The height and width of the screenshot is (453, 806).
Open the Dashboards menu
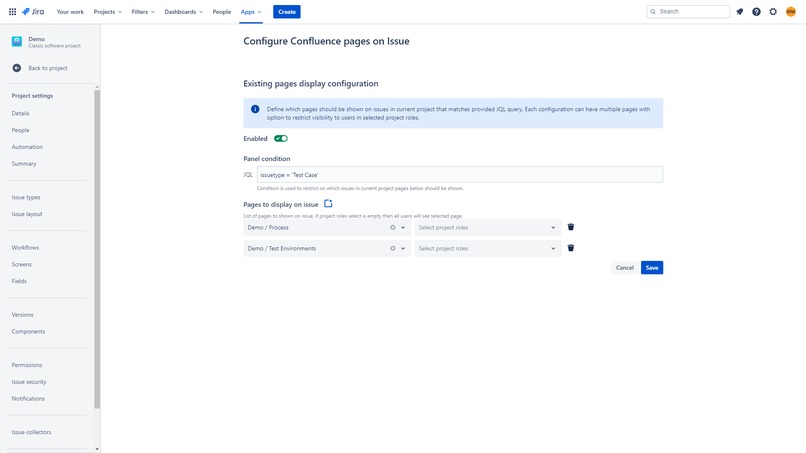[184, 11]
